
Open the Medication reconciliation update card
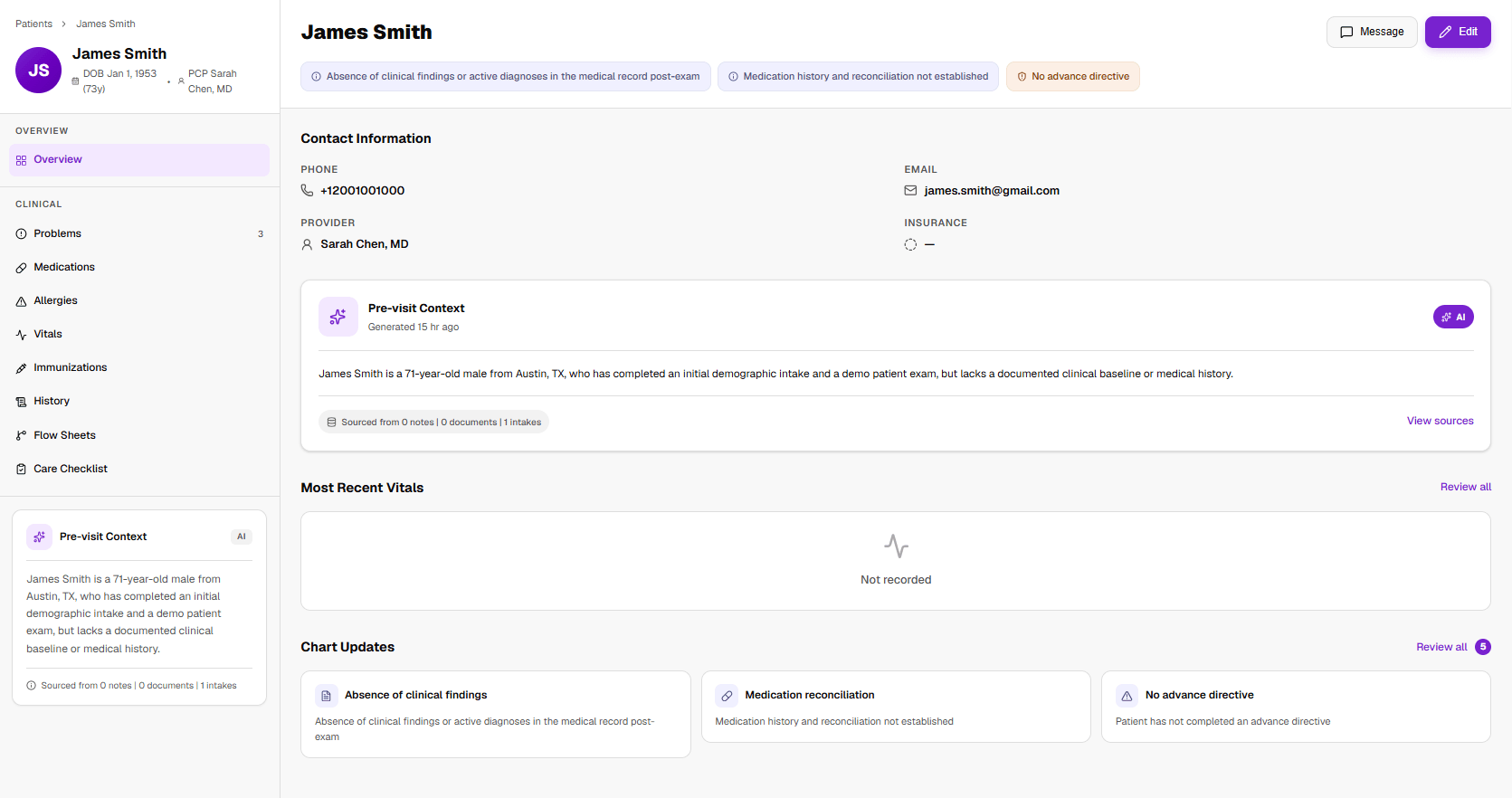point(896,707)
